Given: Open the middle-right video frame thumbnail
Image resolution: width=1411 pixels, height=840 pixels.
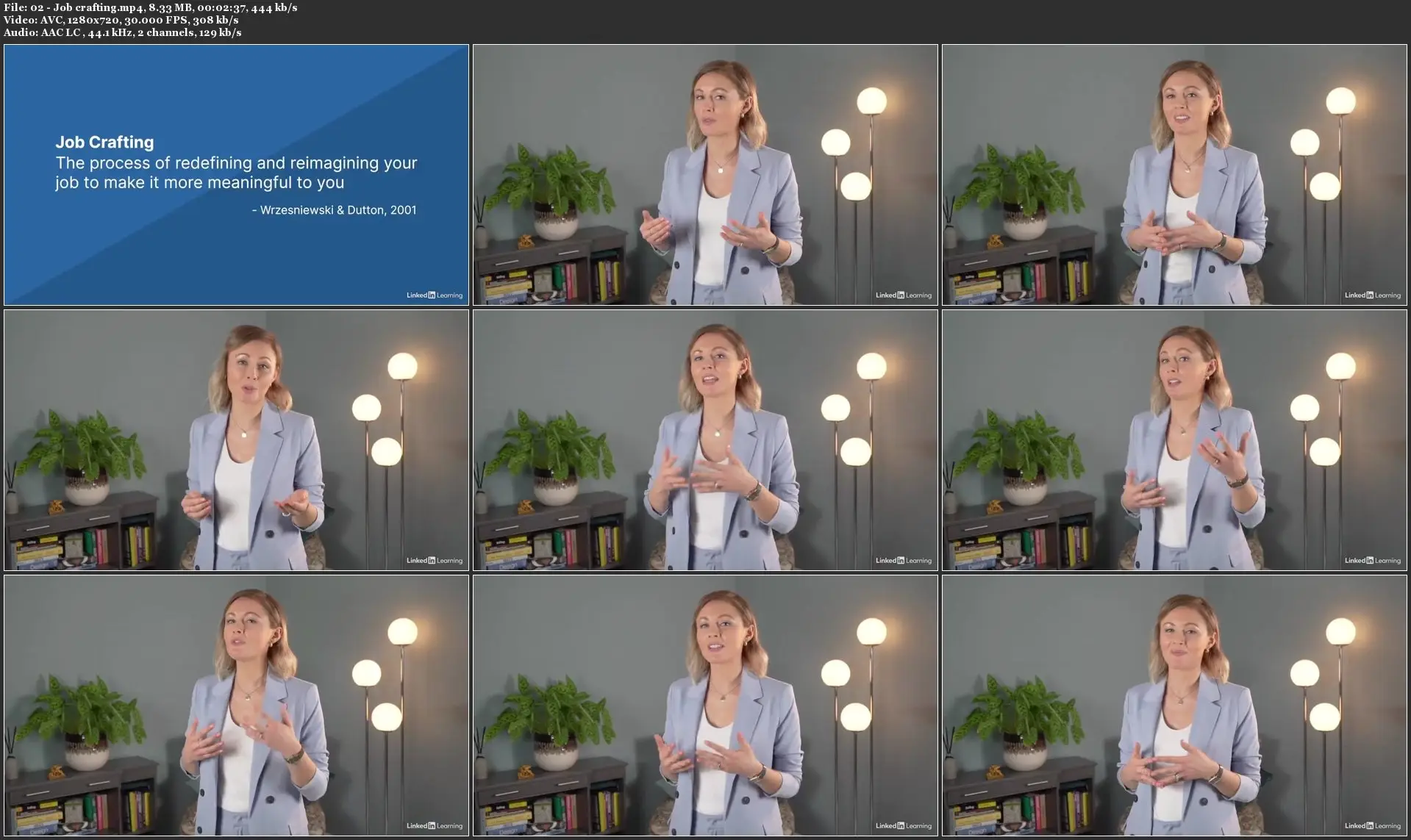Looking at the screenshot, I should click(x=1174, y=440).
